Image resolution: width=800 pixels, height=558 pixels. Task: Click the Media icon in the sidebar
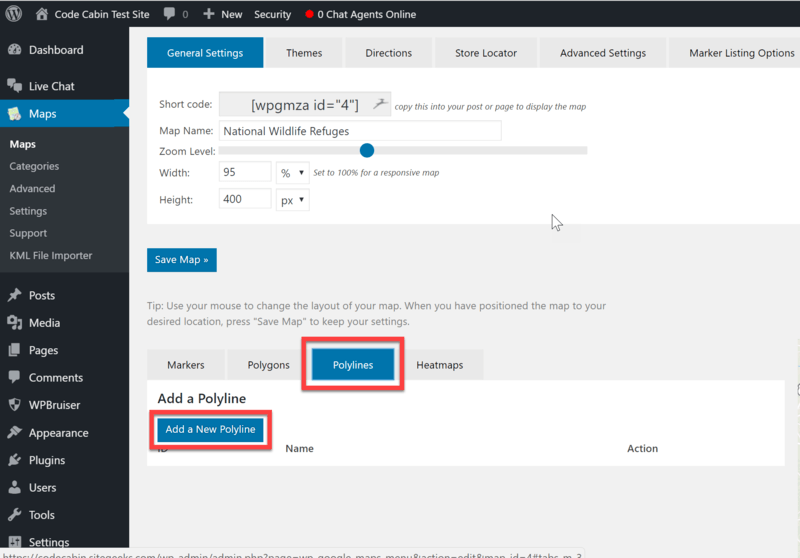[15, 322]
